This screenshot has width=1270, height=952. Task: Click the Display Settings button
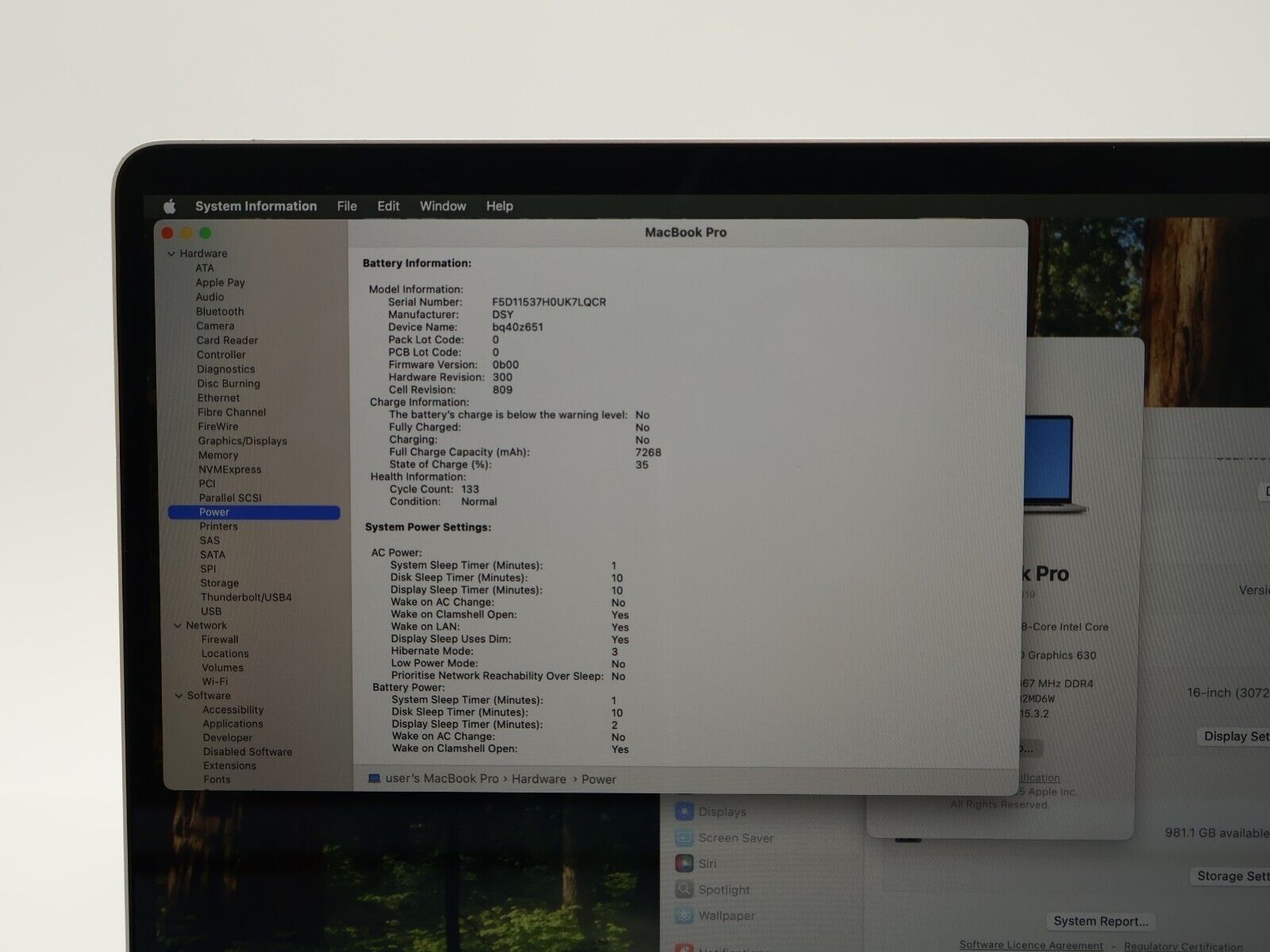1233,736
